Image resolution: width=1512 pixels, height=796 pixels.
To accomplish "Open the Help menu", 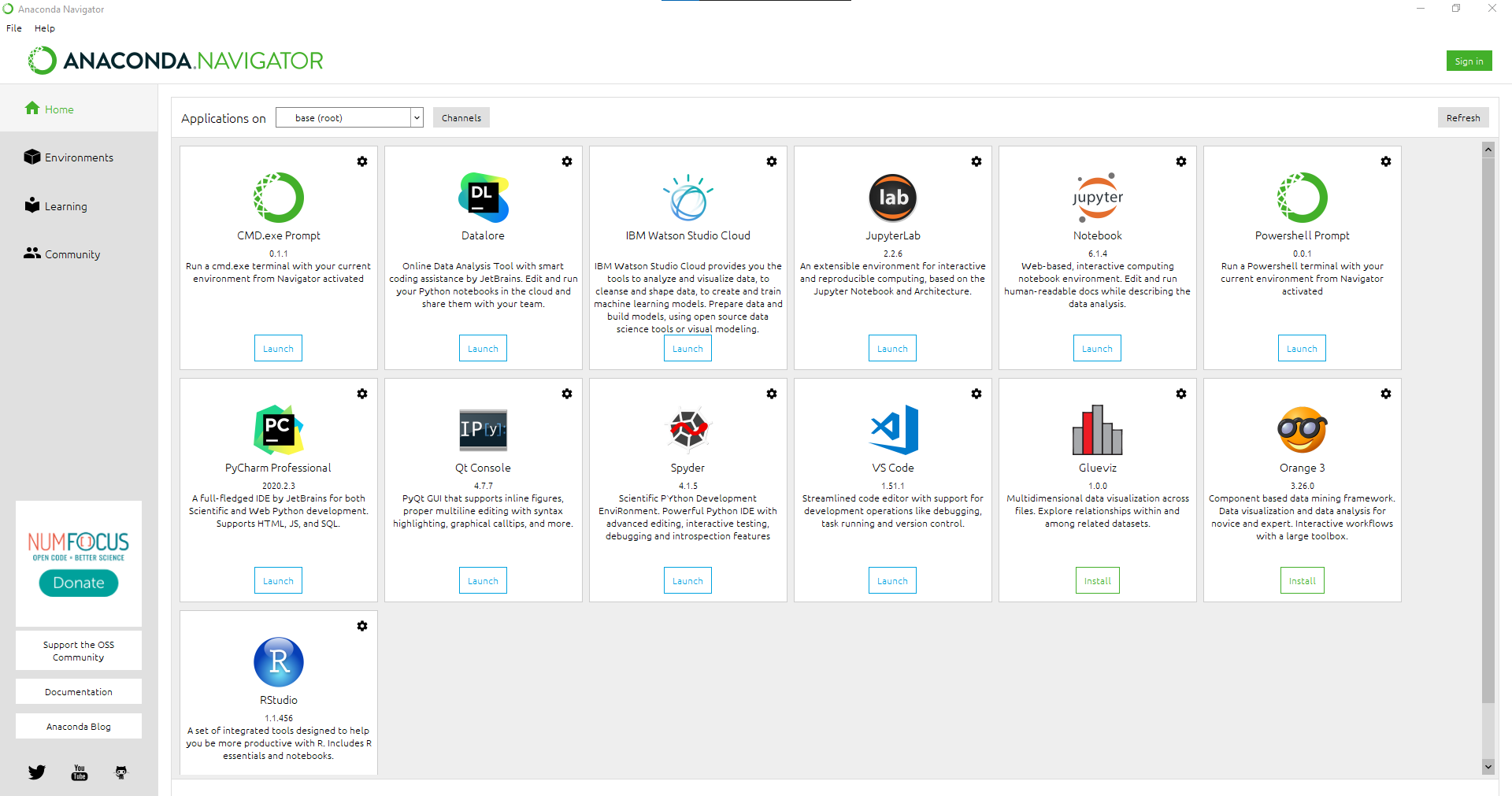I will 45,28.
